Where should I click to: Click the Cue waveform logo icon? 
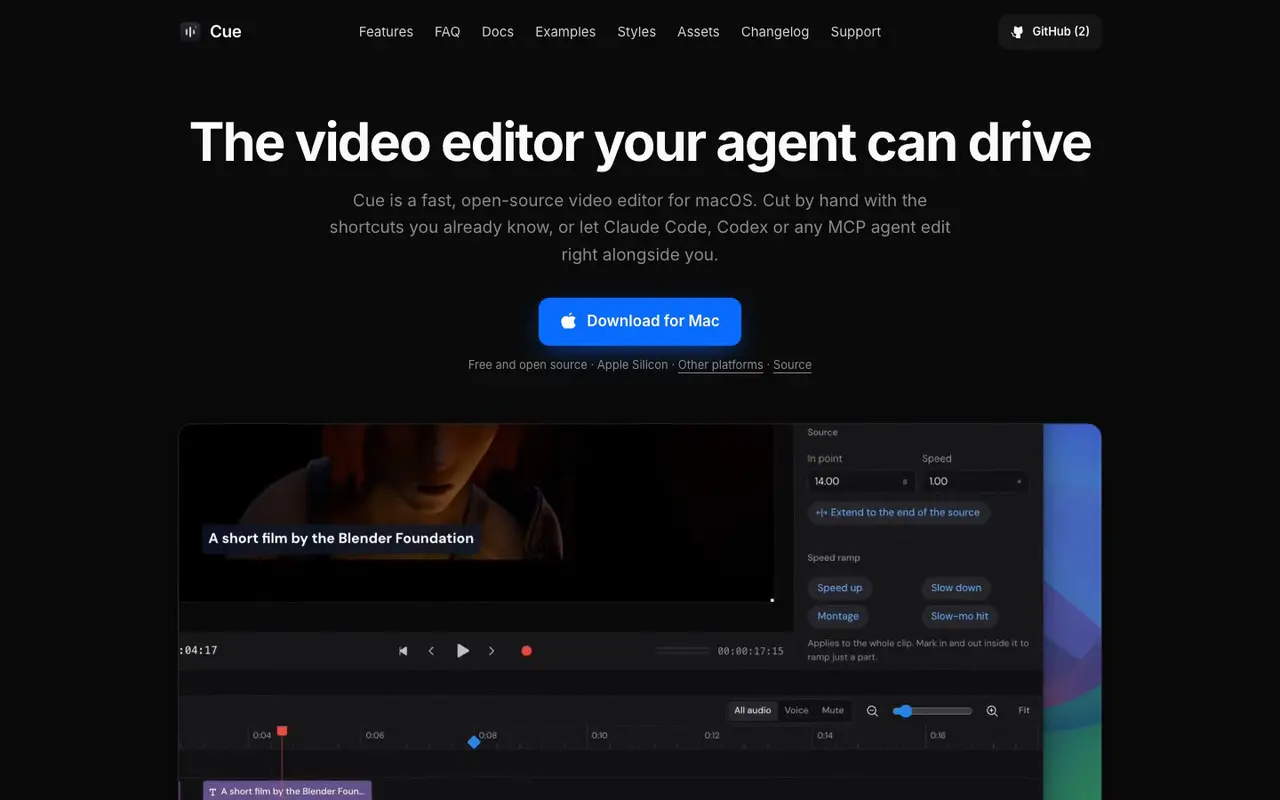190,32
